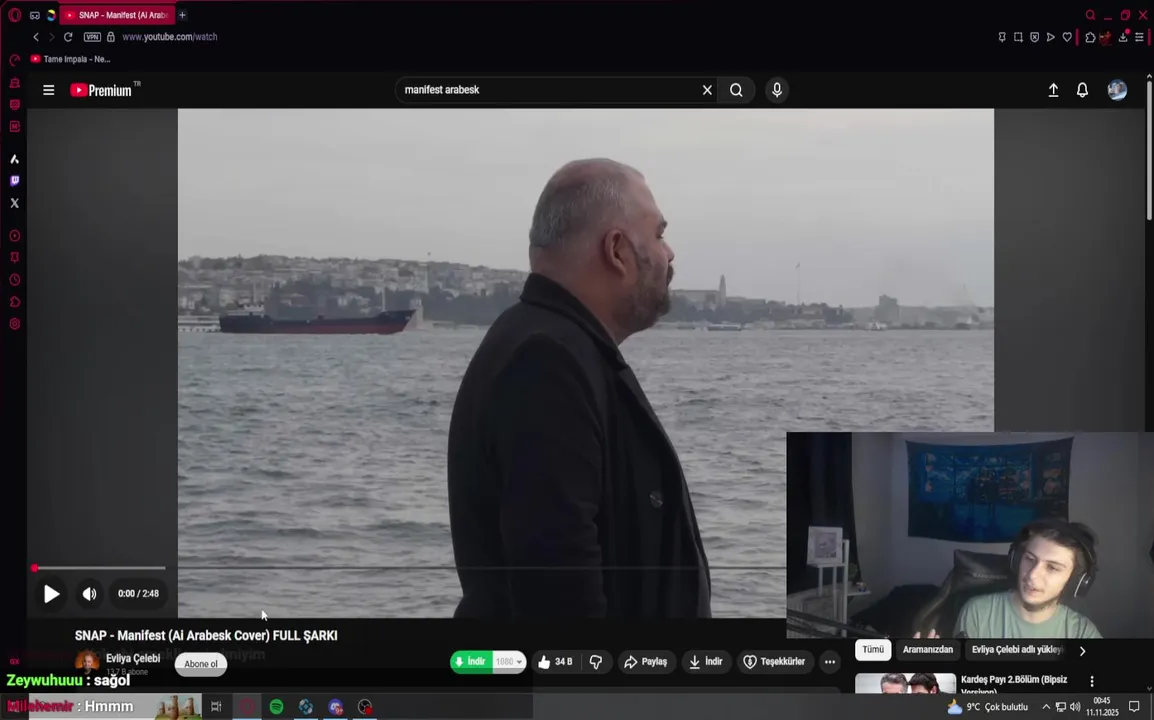
Task: Open the Opera GX main menu logo
Action: coord(15,15)
